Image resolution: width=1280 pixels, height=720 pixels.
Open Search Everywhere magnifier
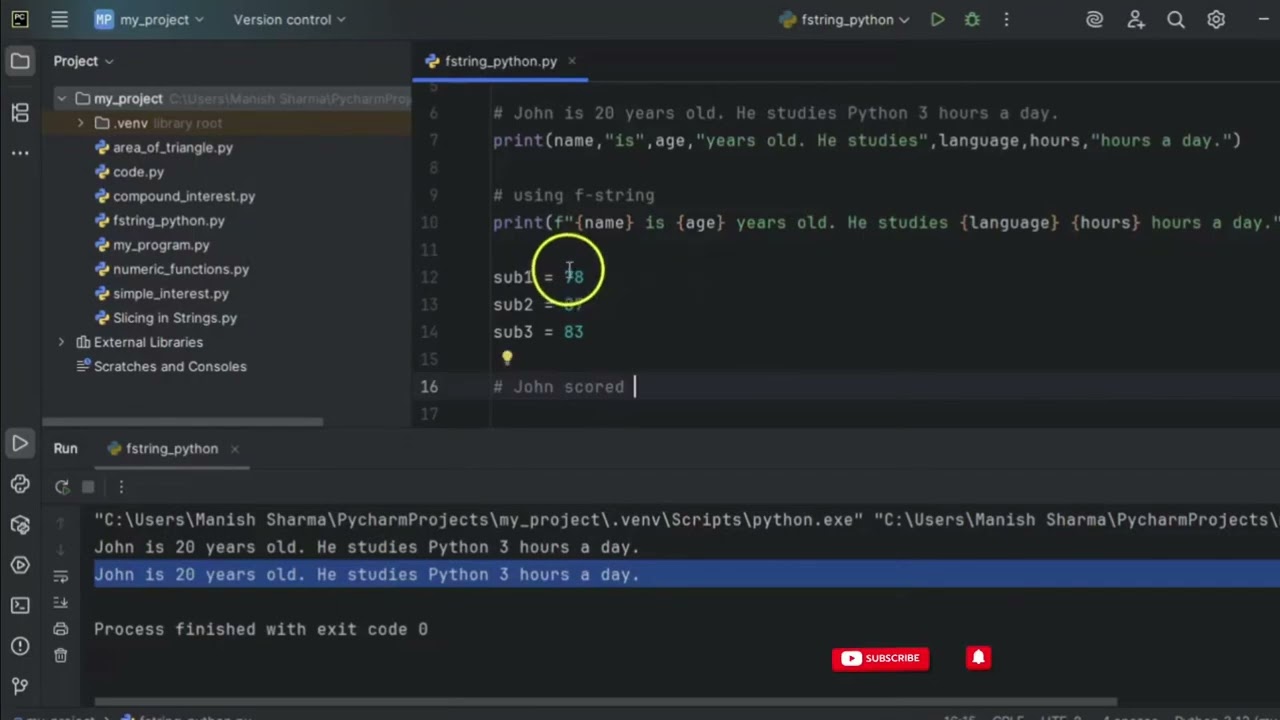1176,19
